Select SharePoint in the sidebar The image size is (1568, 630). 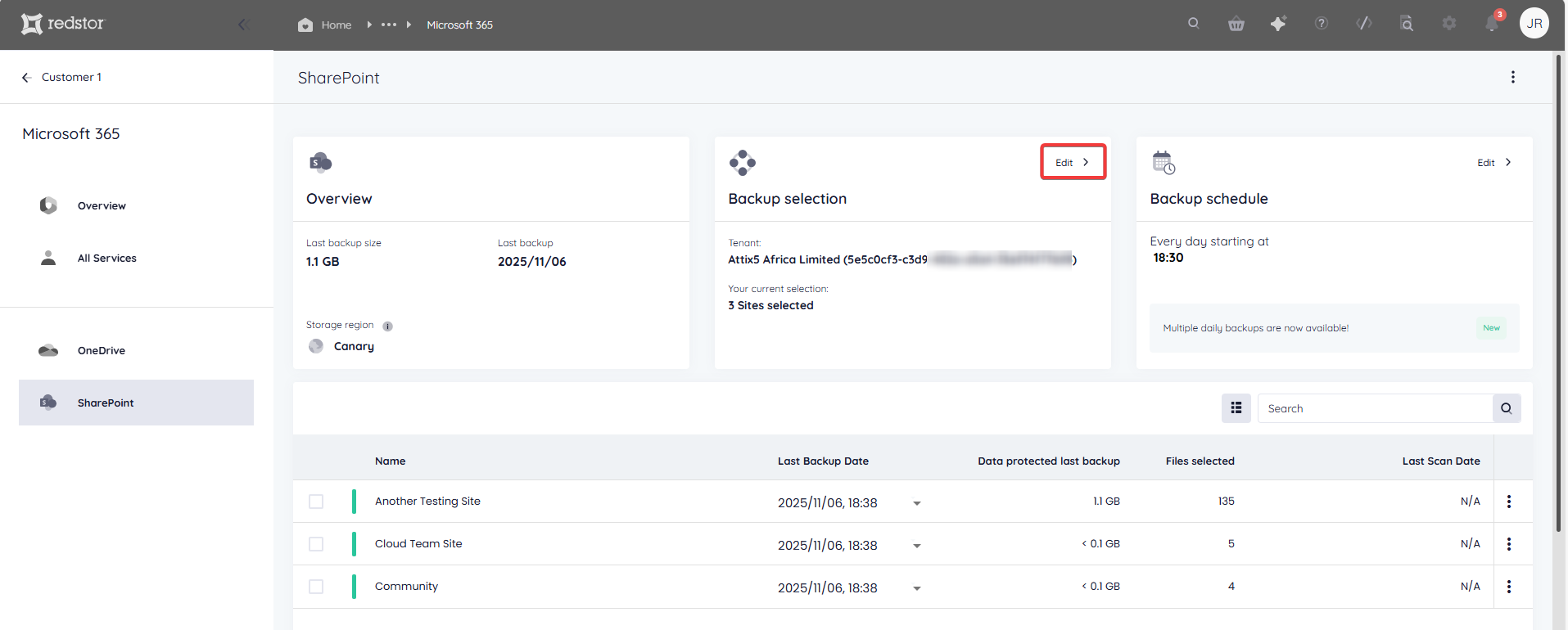(x=136, y=403)
